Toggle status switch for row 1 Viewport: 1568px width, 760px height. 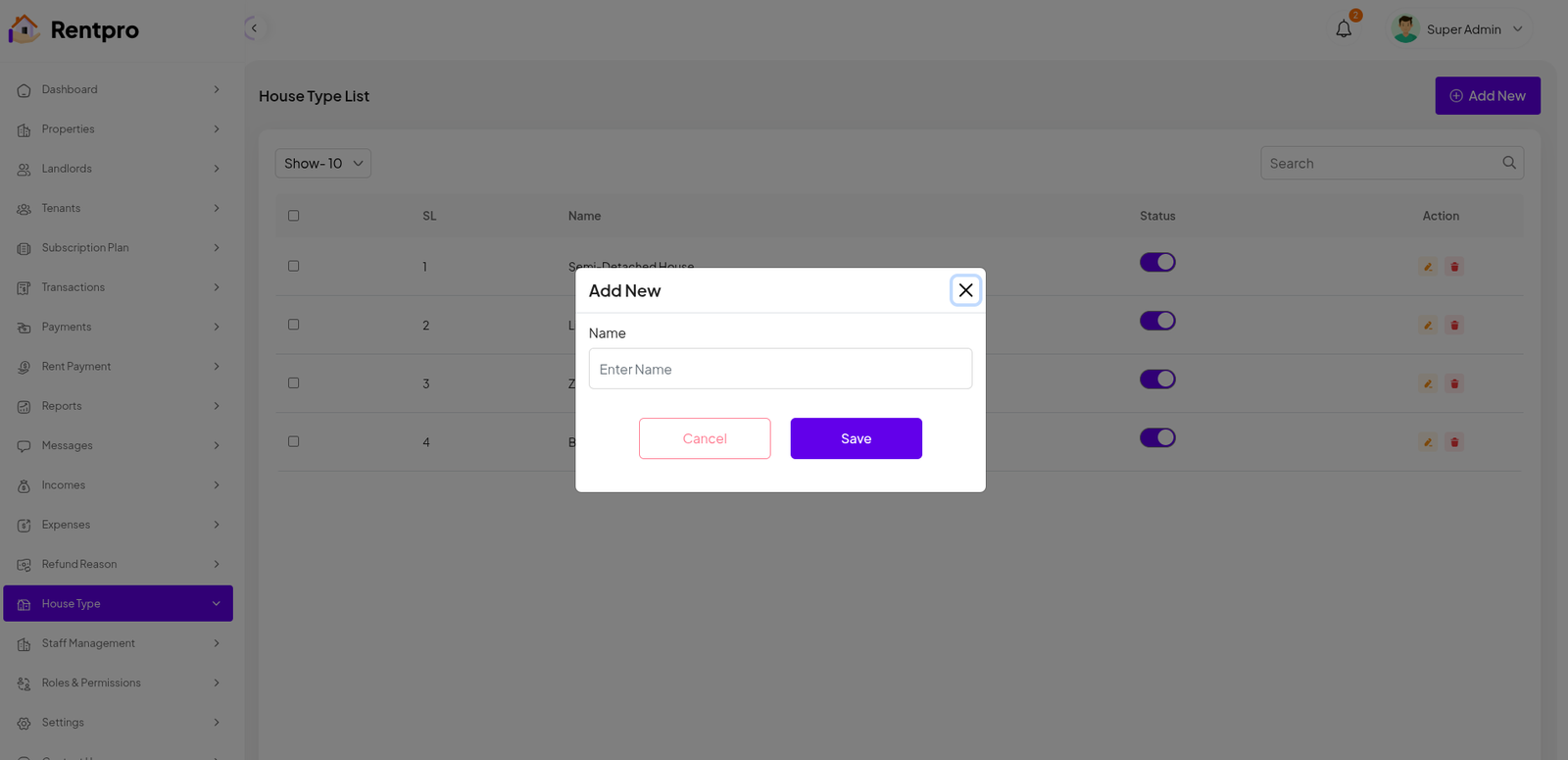pos(1157,262)
